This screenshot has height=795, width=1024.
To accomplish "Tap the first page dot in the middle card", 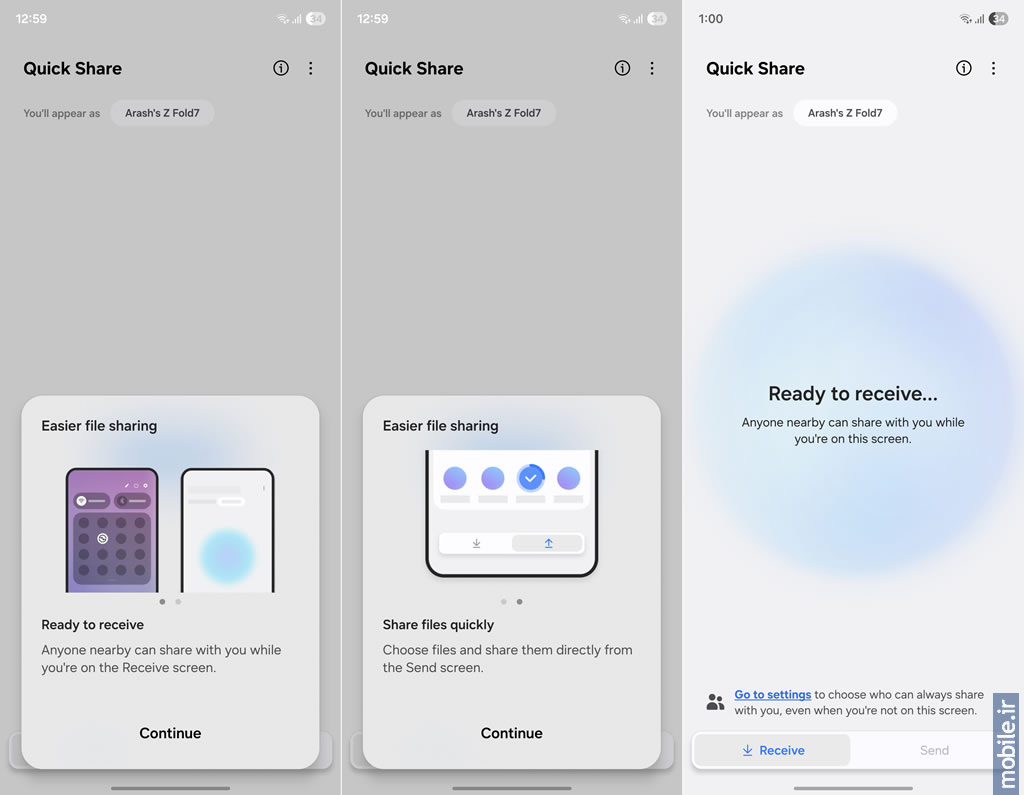I will [504, 602].
